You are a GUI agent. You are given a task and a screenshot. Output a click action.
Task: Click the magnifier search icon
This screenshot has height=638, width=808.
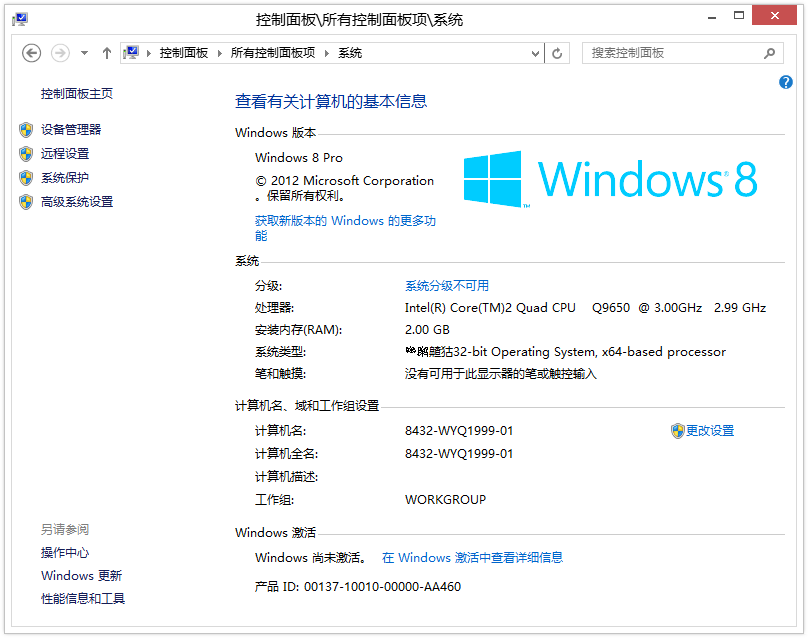769,53
